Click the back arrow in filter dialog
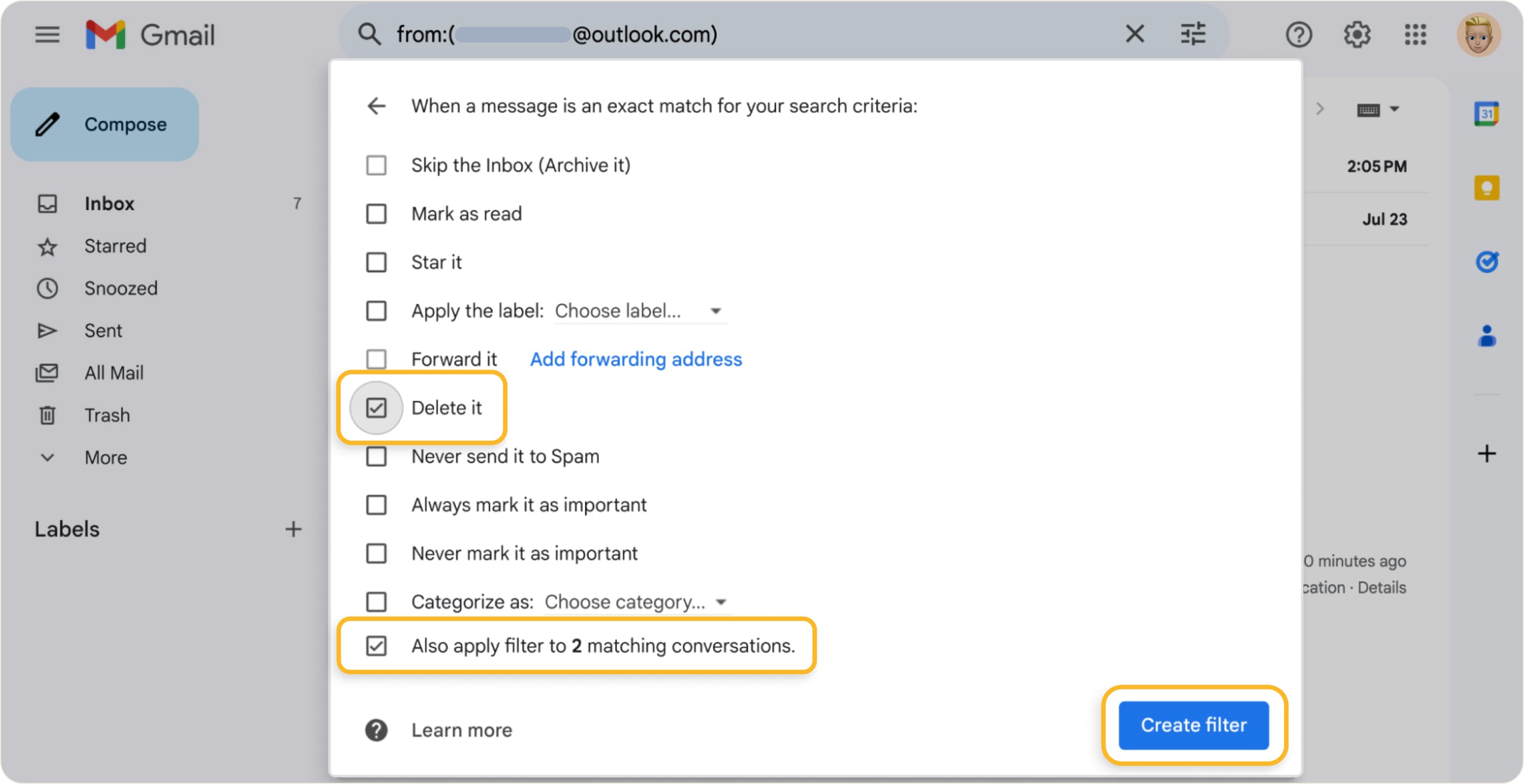This screenshot has width=1524, height=784. coord(377,106)
